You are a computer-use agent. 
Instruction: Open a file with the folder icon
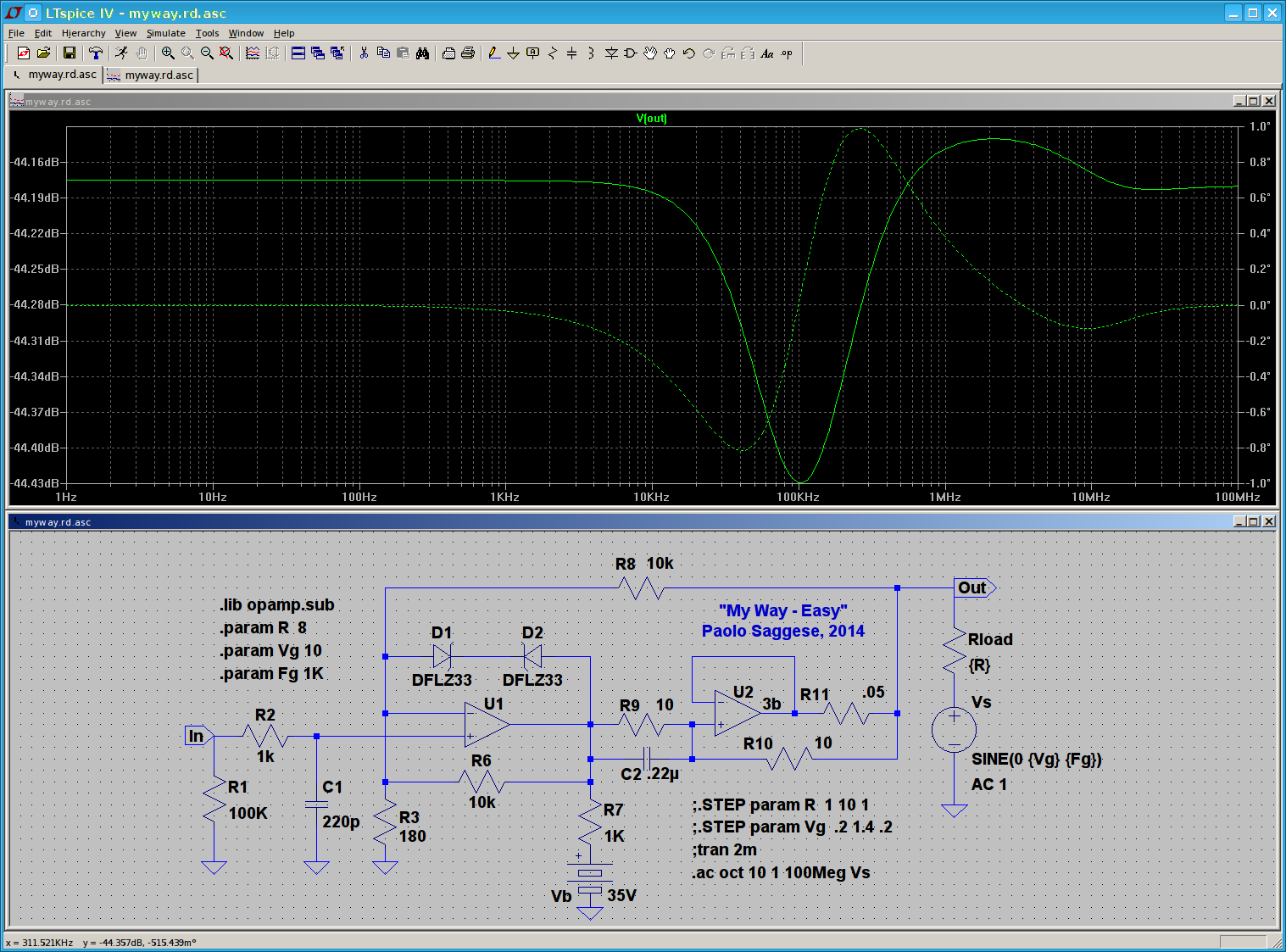[x=43, y=53]
